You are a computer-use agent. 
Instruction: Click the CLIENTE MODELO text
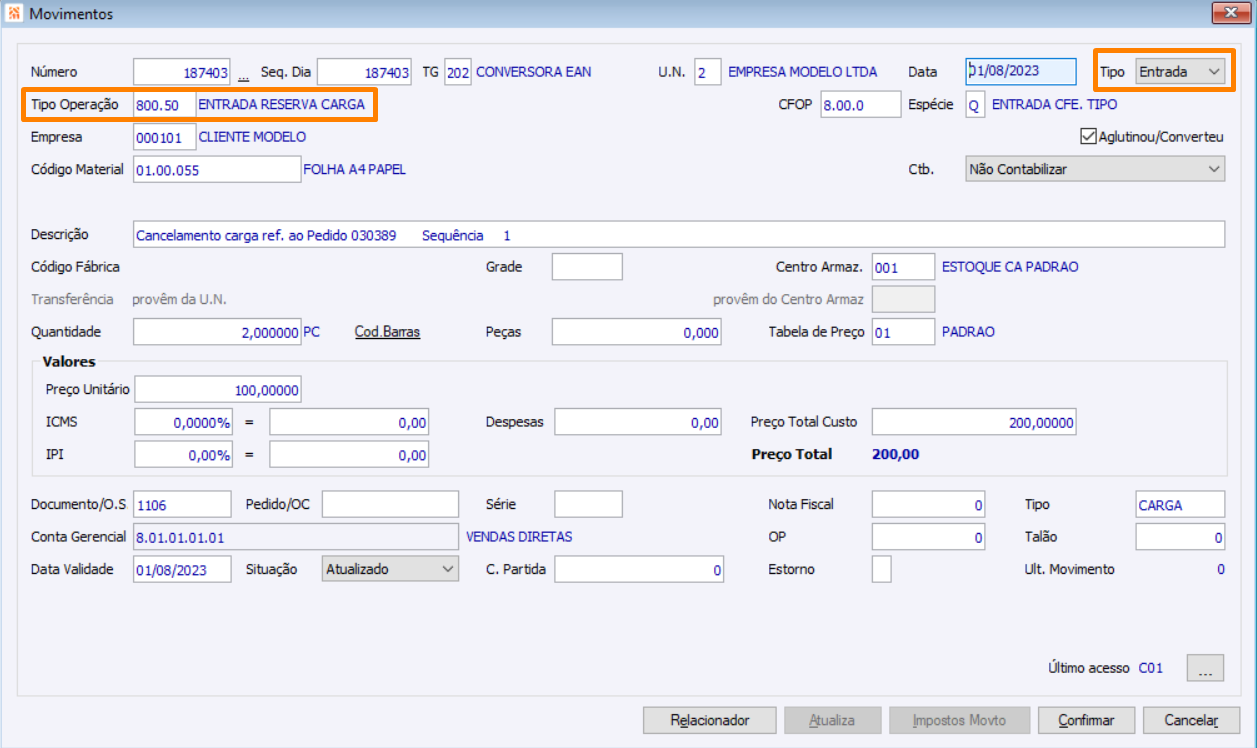(253, 137)
